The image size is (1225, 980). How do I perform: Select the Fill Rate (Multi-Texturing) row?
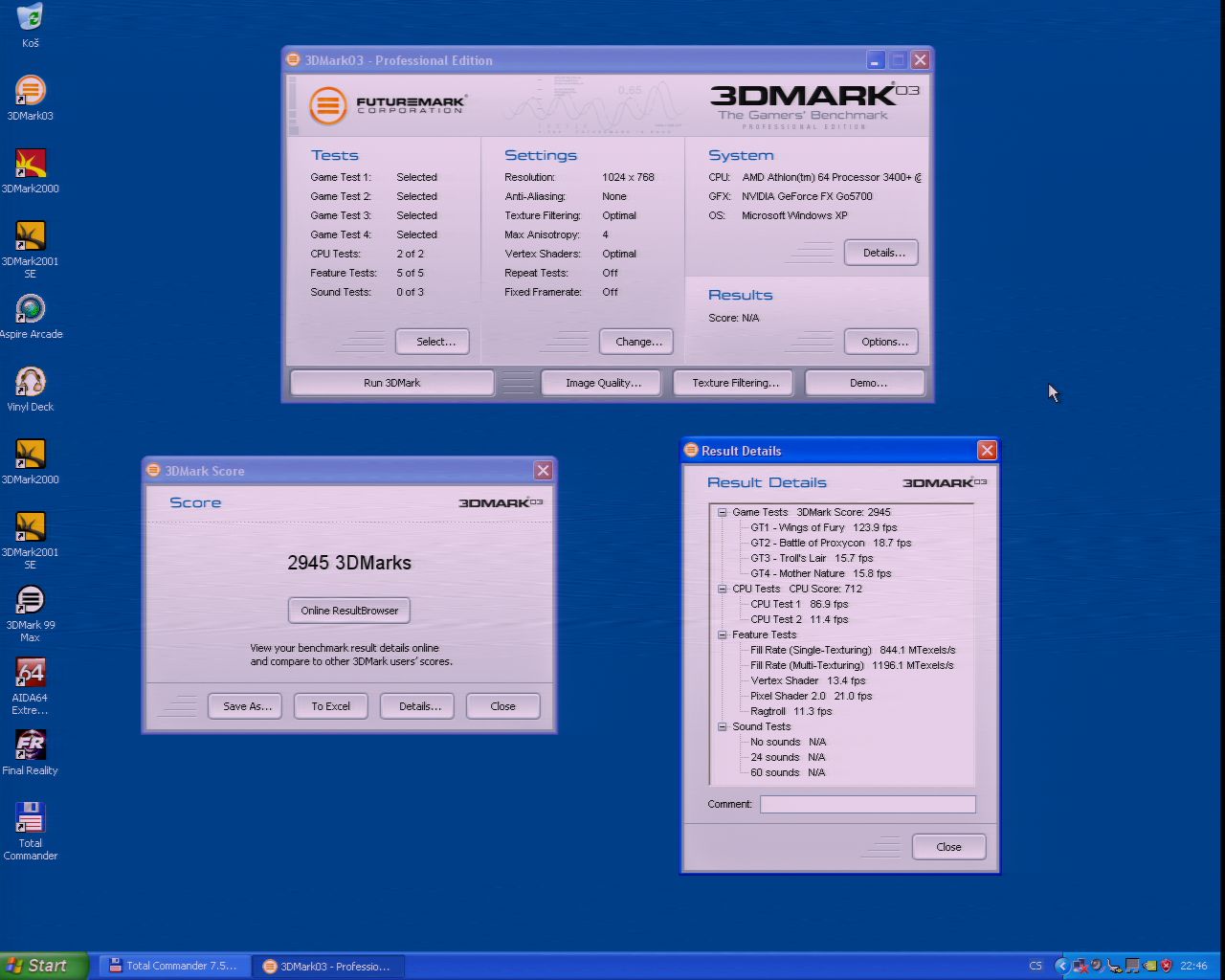(x=852, y=665)
